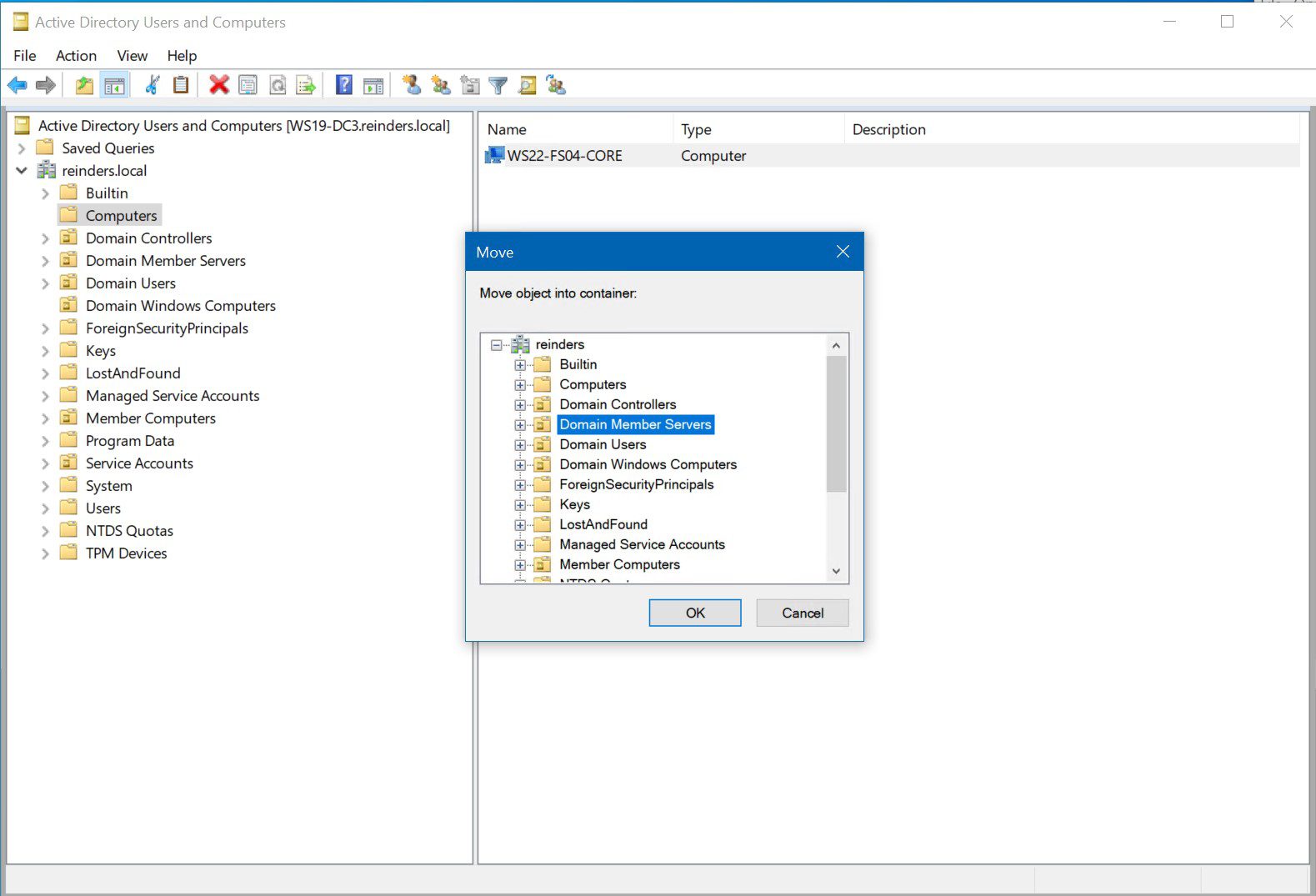Sort by Type column header

click(x=758, y=129)
